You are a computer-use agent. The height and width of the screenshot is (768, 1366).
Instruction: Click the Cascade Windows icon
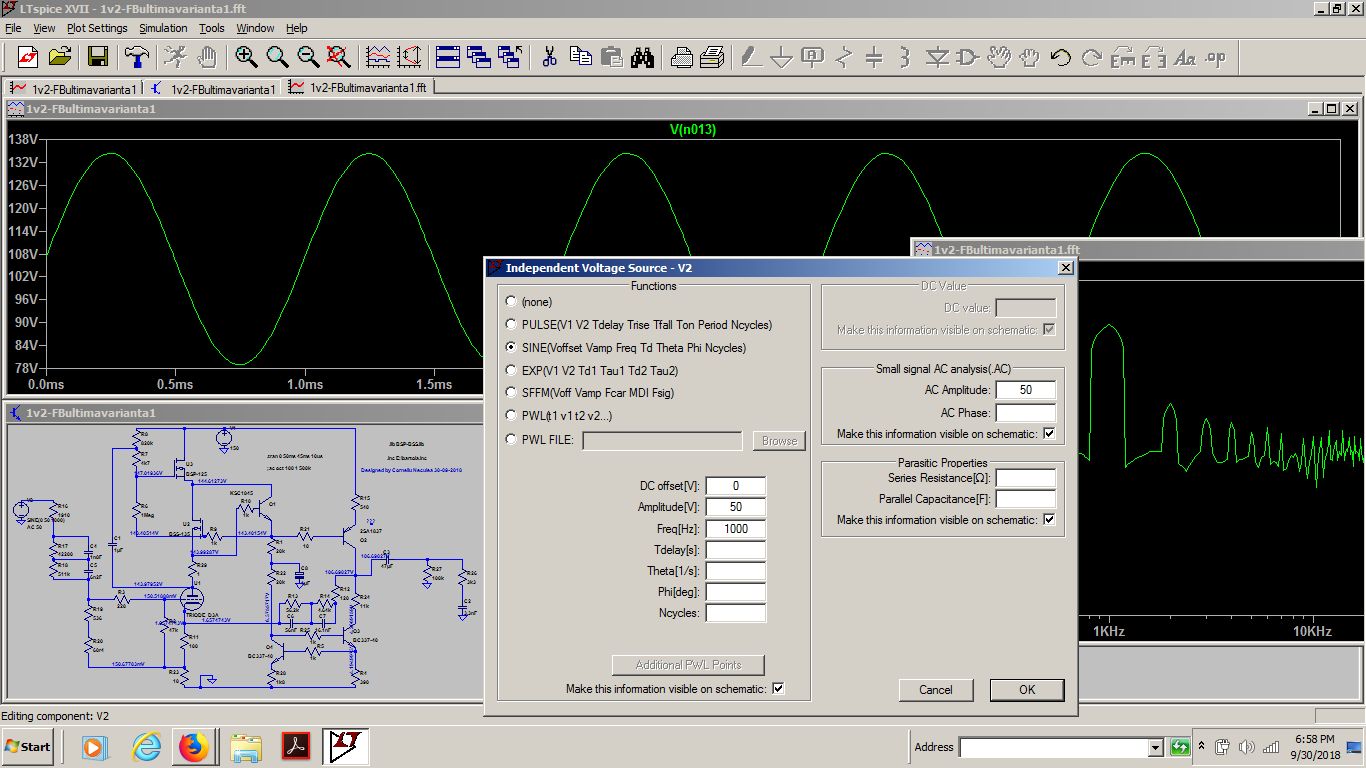pyautogui.click(x=479, y=57)
